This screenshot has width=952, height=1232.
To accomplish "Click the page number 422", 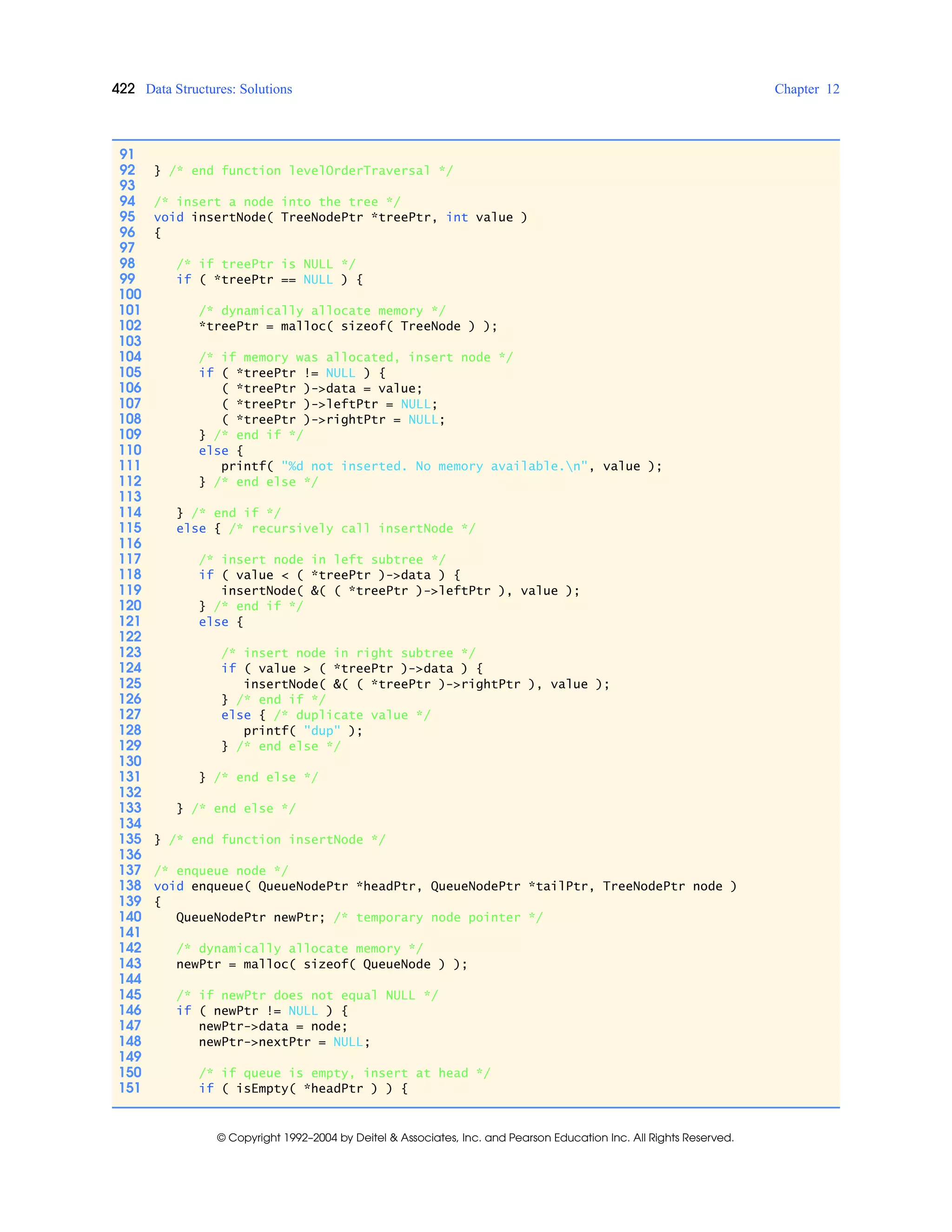I will [123, 88].
